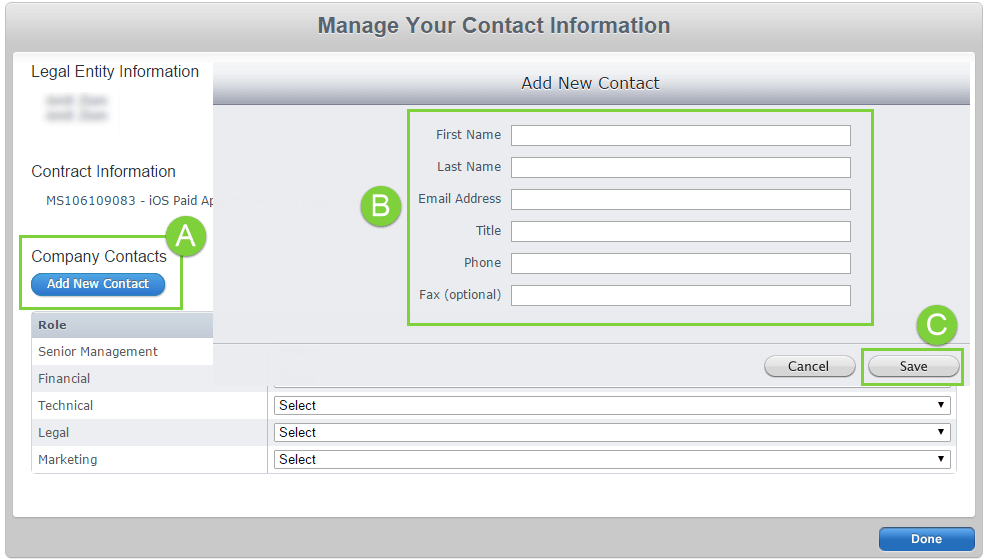Image resolution: width=984 pixels, height=559 pixels.
Task: Click the green B annotation badge
Action: (x=380, y=206)
